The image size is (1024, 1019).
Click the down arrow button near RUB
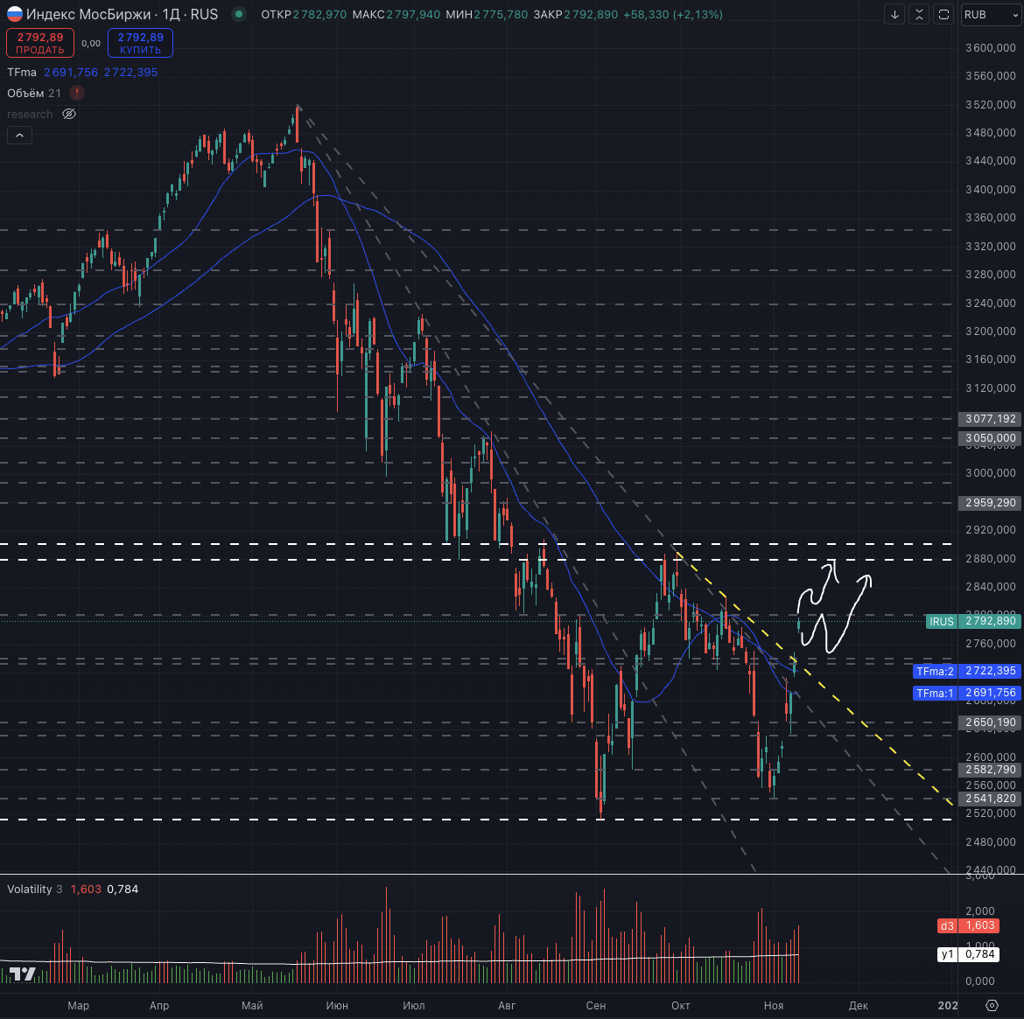(895, 14)
